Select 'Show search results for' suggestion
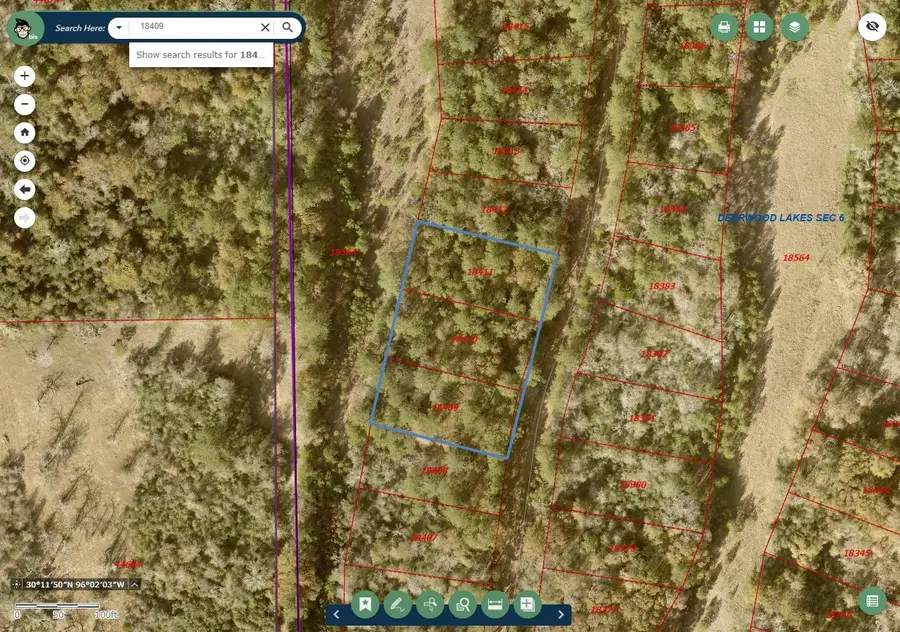 [x=201, y=55]
